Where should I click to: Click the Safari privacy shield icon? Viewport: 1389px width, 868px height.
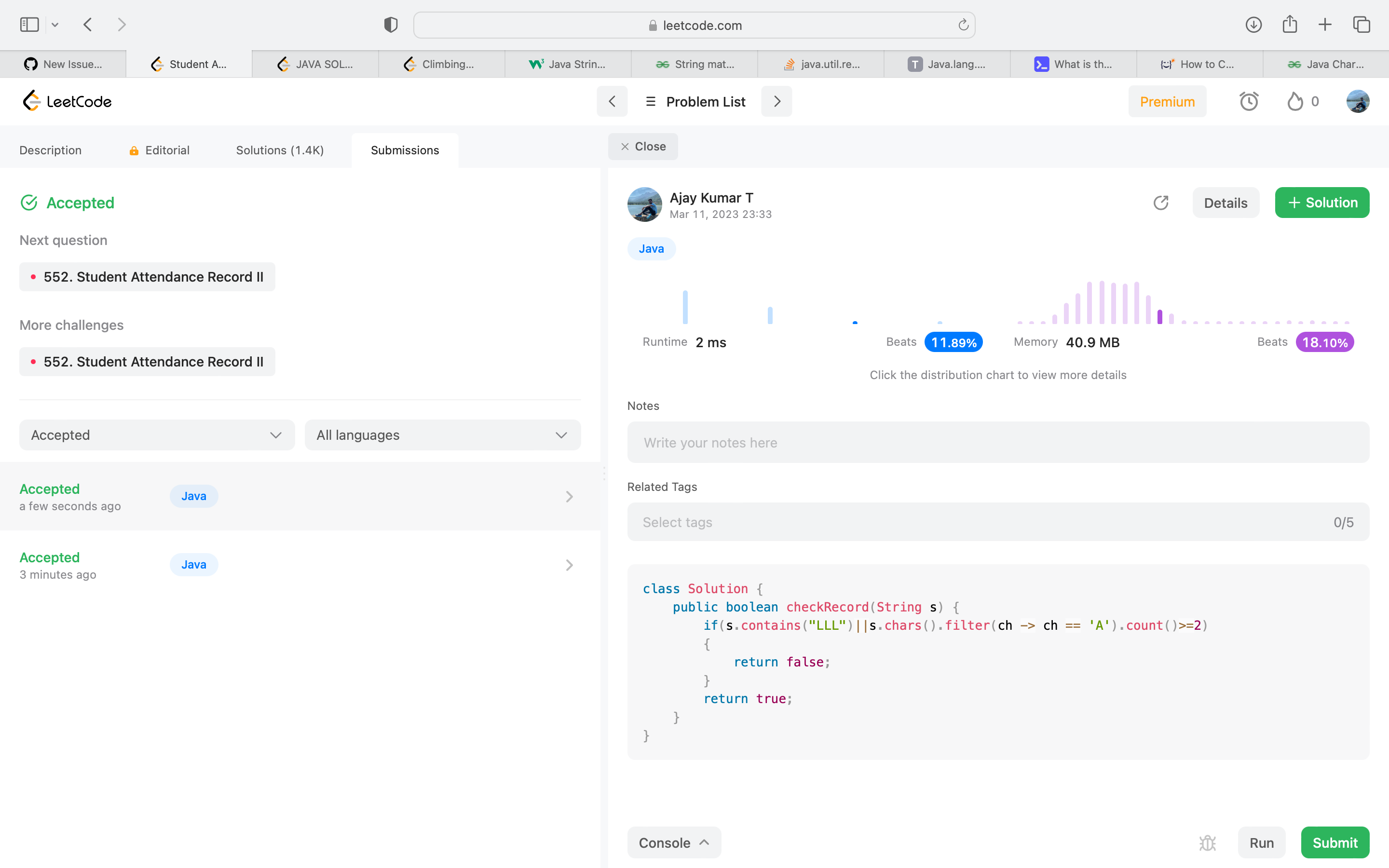(390, 25)
